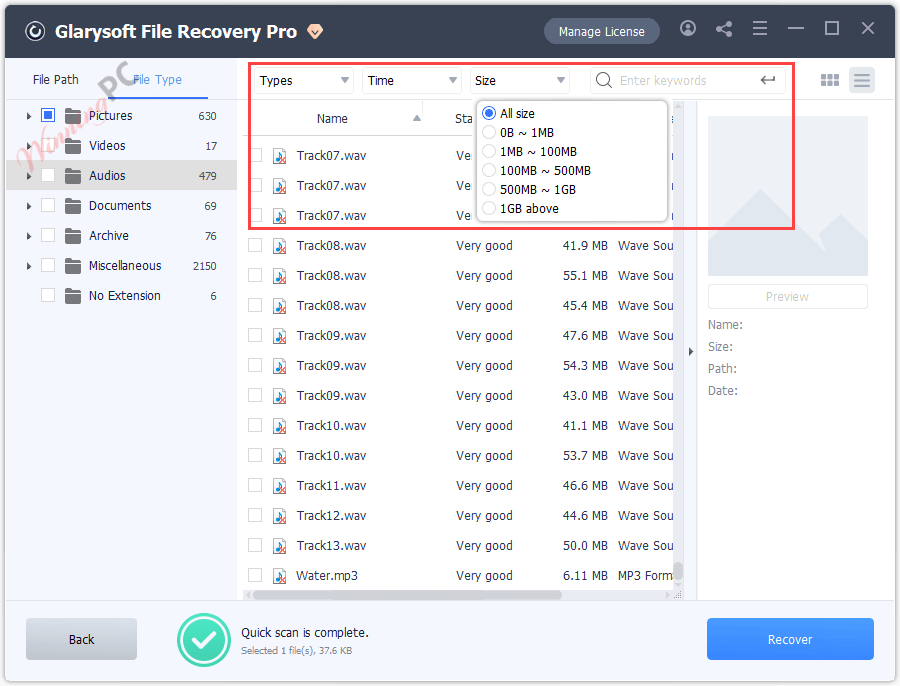The image size is (900, 686).
Task: Expand the Documents tree node
Action: coord(29,206)
